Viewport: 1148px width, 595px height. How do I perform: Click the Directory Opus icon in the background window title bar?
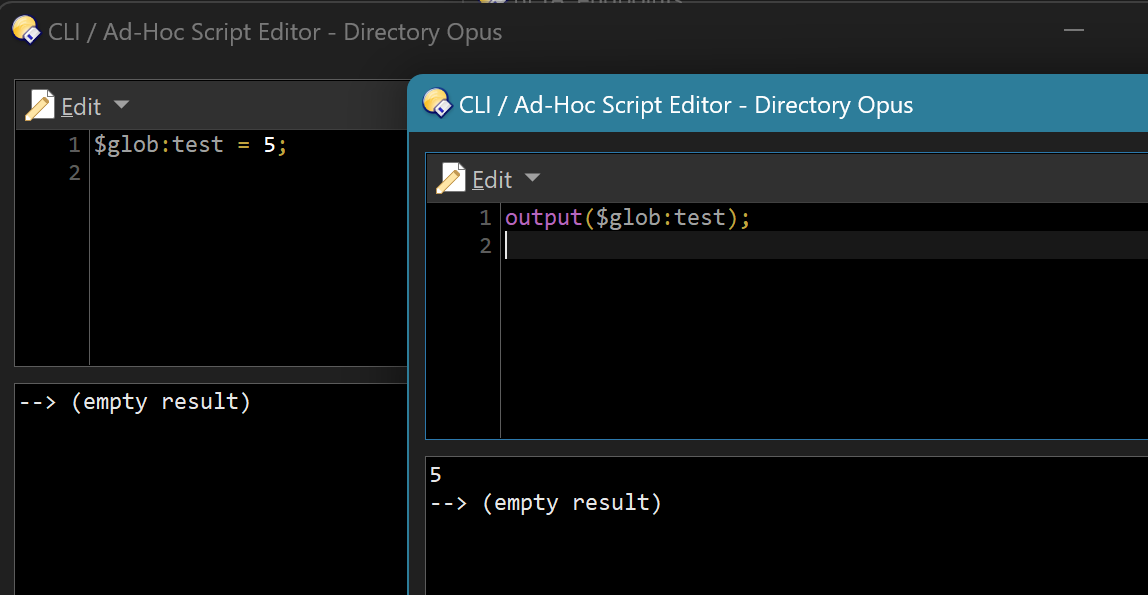pyautogui.click(x=26, y=31)
